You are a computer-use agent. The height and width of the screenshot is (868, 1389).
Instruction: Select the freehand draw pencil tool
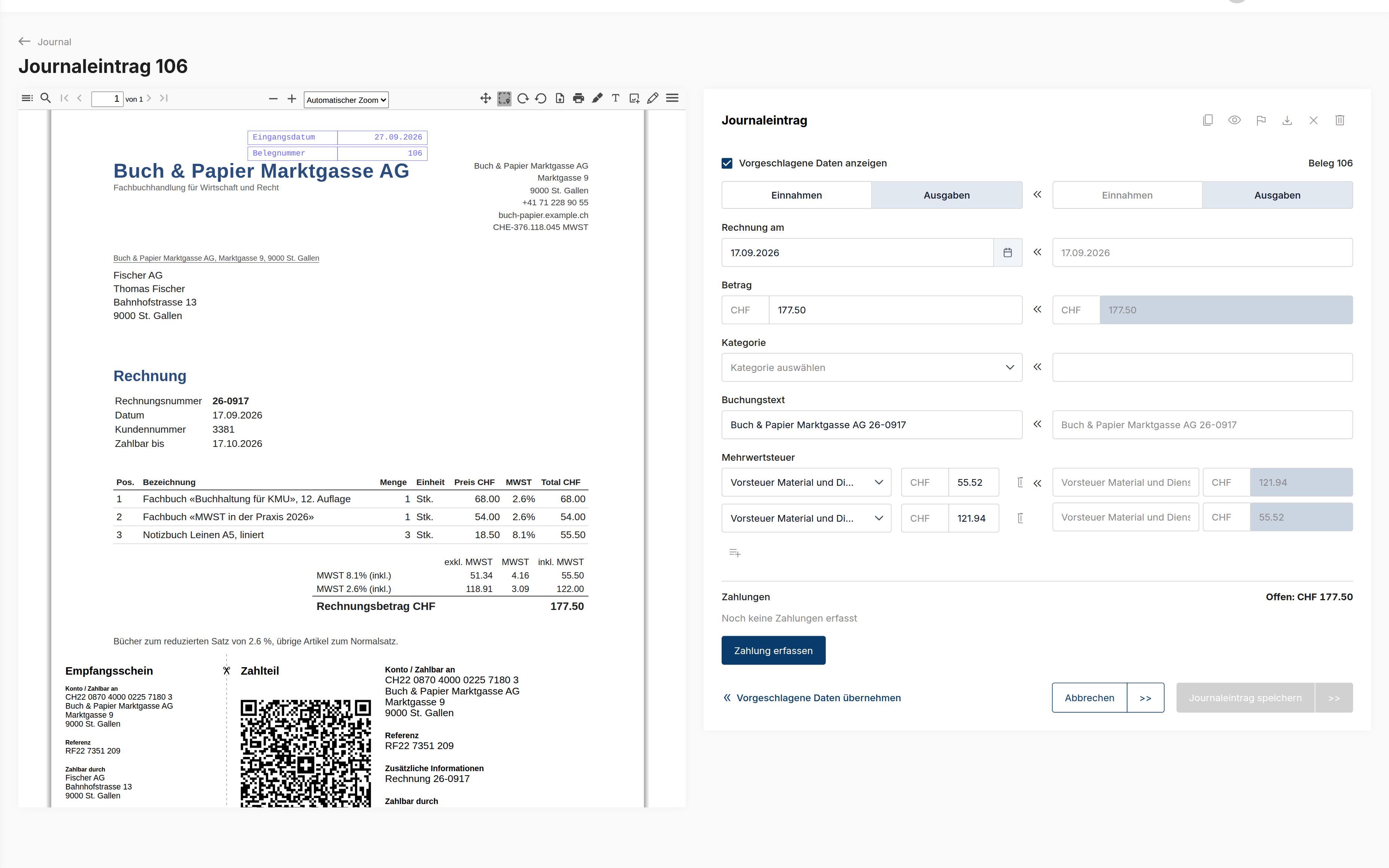pyautogui.click(x=653, y=98)
